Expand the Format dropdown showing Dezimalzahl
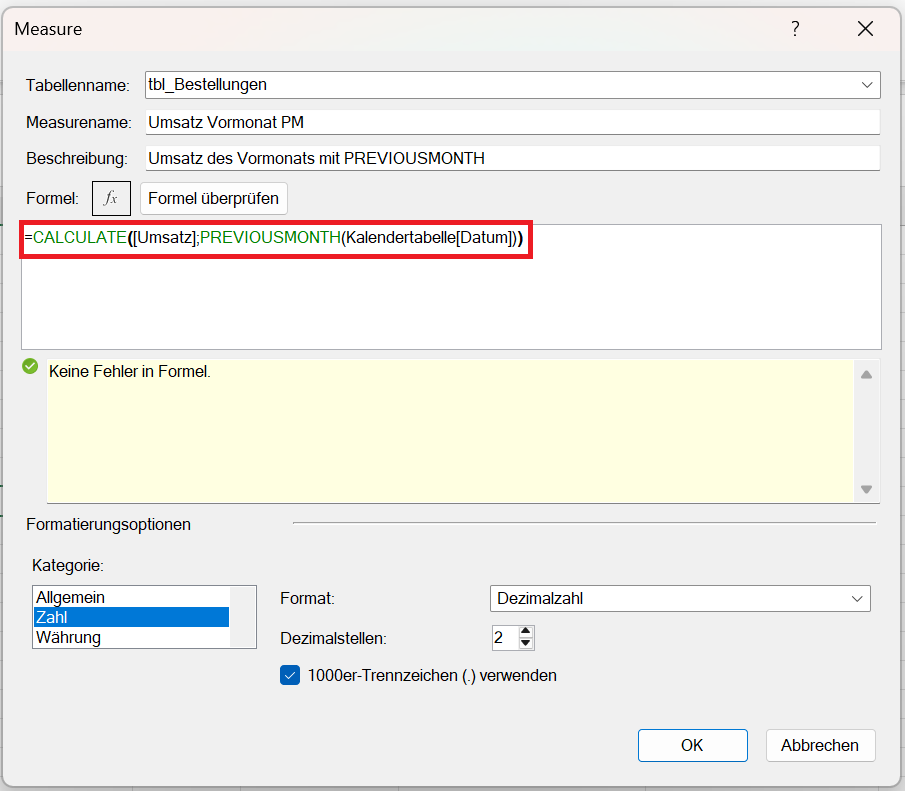905x791 pixels. 856,598
